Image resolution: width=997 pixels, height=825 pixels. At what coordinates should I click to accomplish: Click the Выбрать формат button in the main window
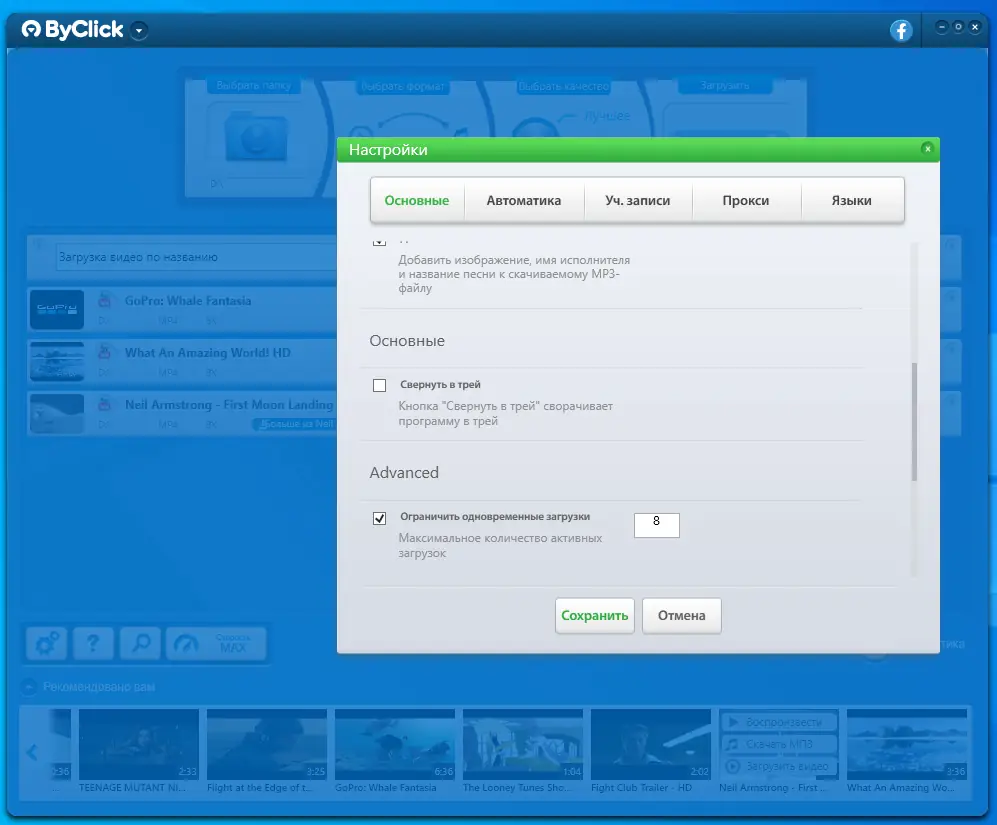(x=403, y=87)
